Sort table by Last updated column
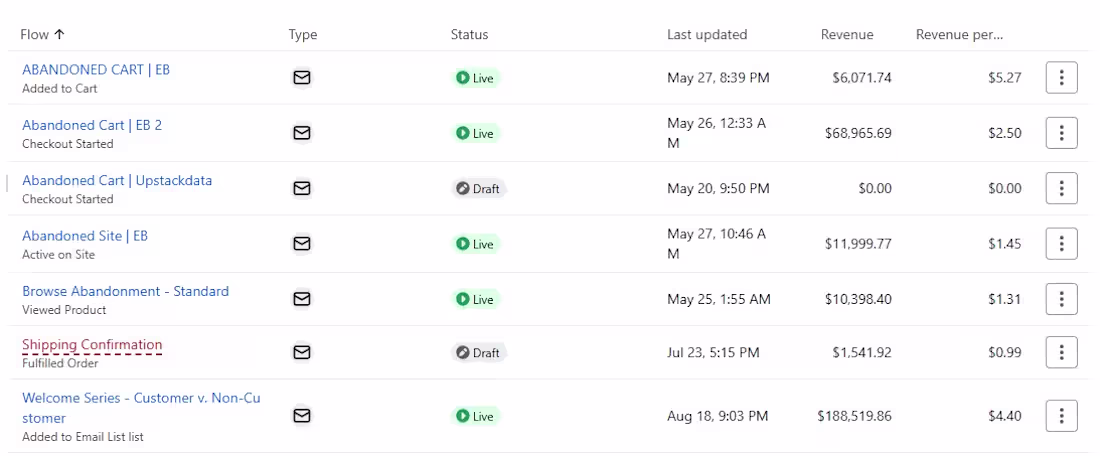The image size is (1100, 456). (x=707, y=34)
